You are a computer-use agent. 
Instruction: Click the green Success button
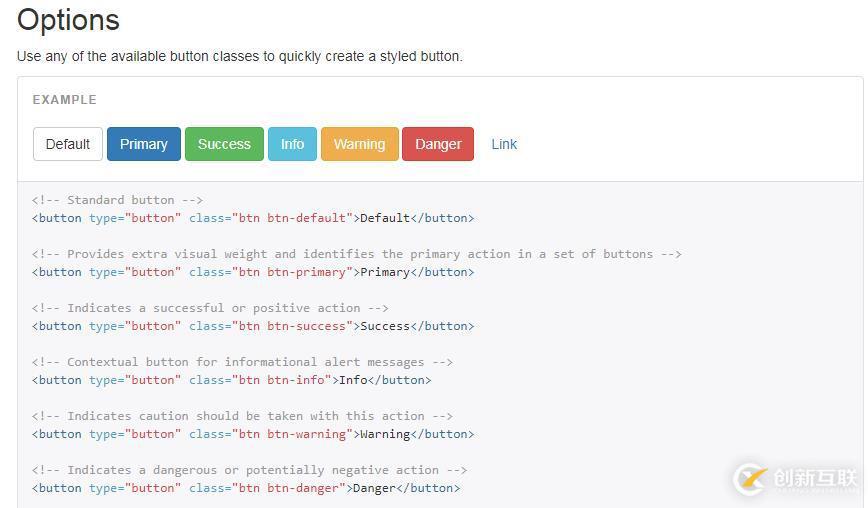[224, 144]
